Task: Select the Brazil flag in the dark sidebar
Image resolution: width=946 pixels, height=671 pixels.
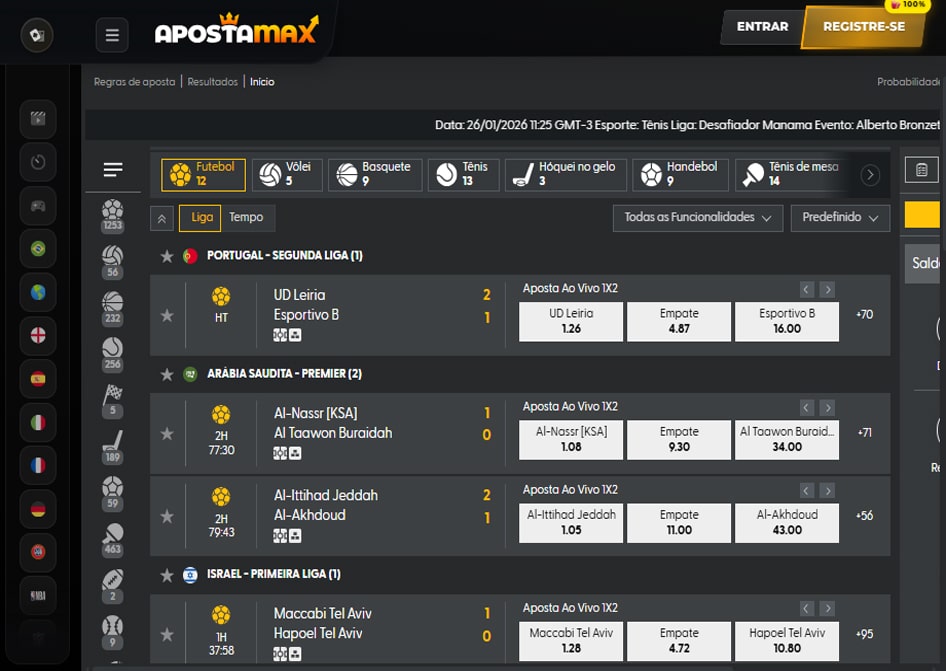Action: [38, 249]
